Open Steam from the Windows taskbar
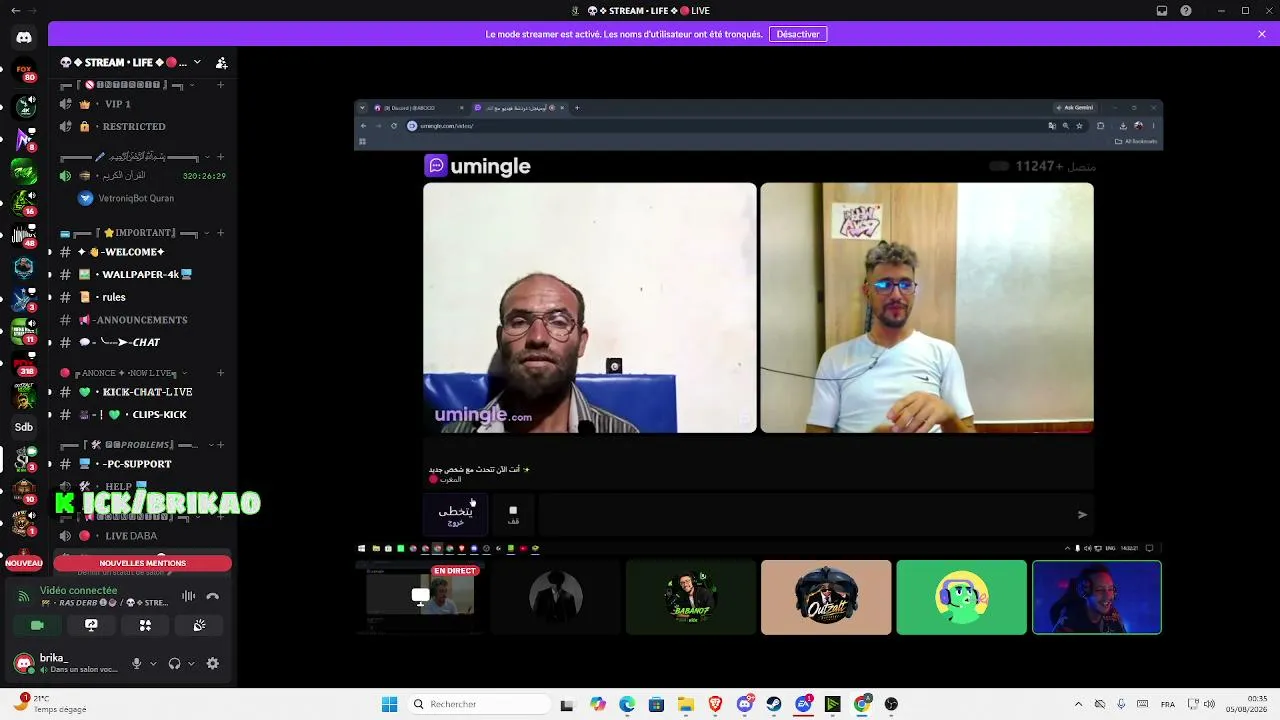 click(x=774, y=704)
